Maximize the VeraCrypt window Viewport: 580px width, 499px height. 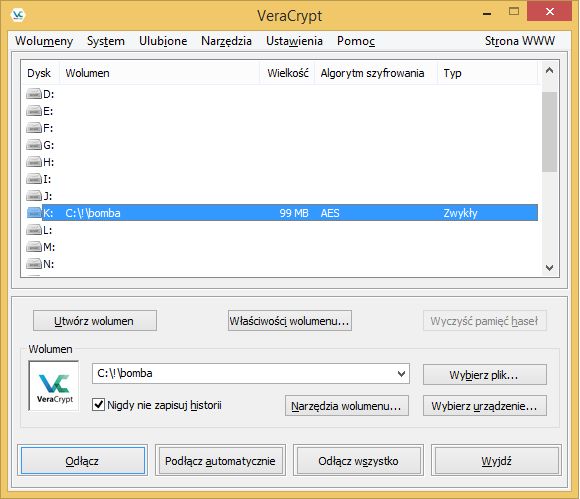[514, 11]
